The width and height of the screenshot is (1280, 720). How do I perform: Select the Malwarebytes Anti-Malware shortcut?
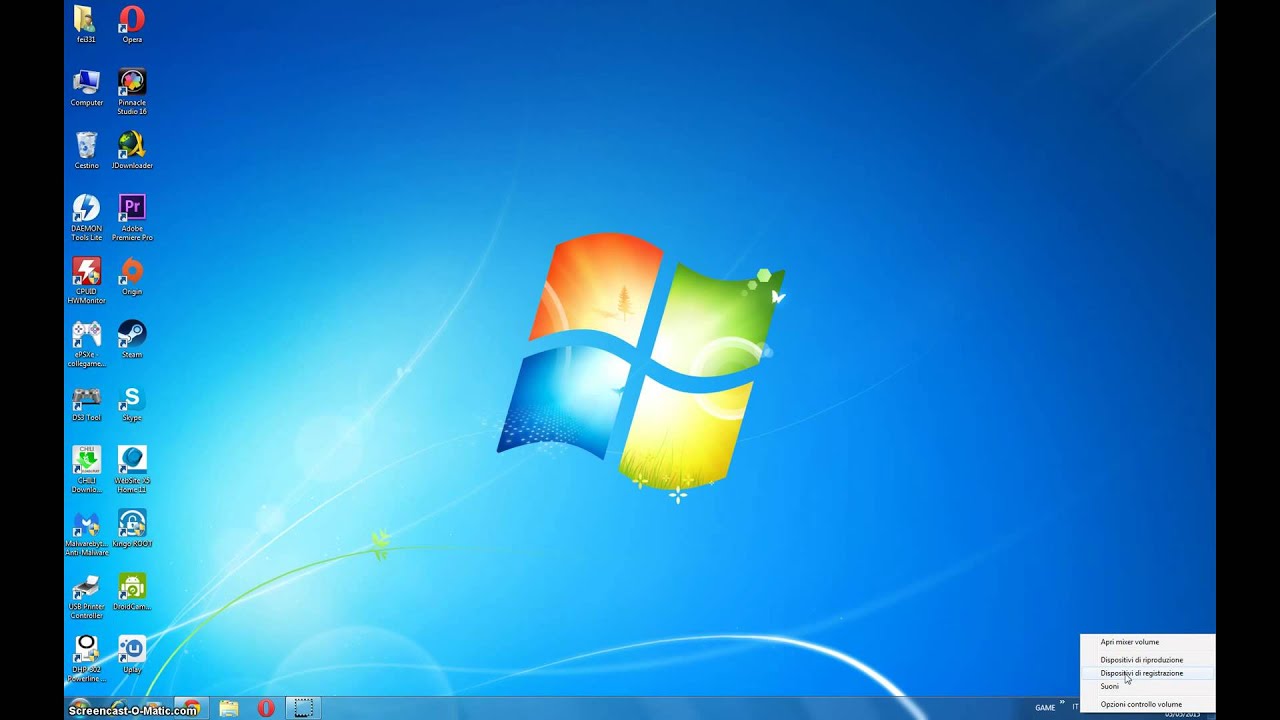86,533
